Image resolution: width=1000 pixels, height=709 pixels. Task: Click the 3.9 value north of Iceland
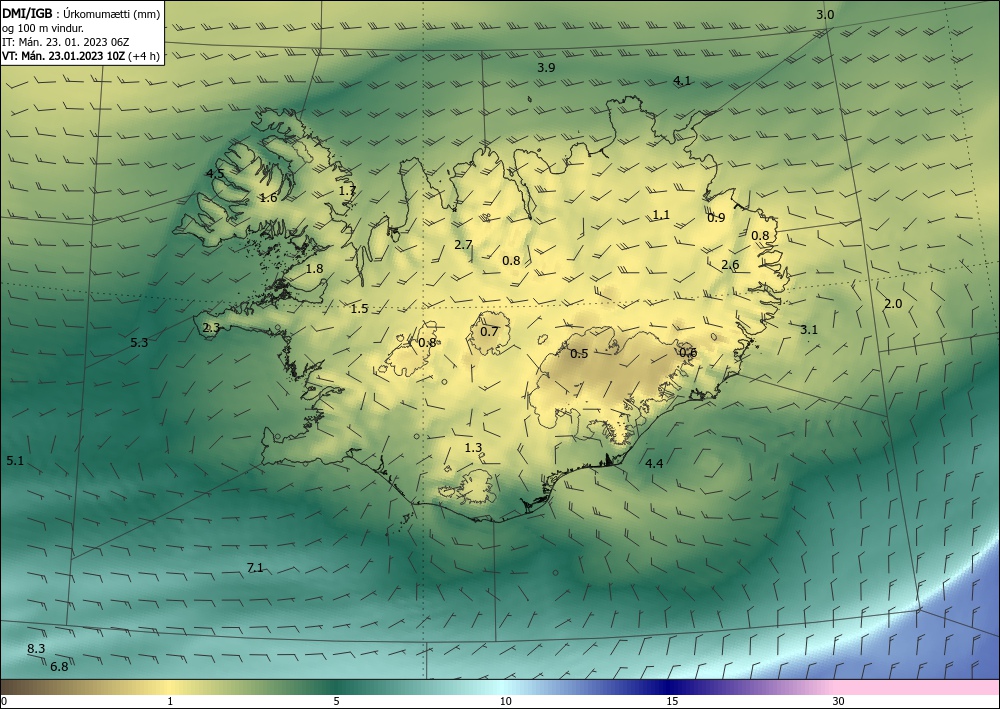pyautogui.click(x=546, y=68)
